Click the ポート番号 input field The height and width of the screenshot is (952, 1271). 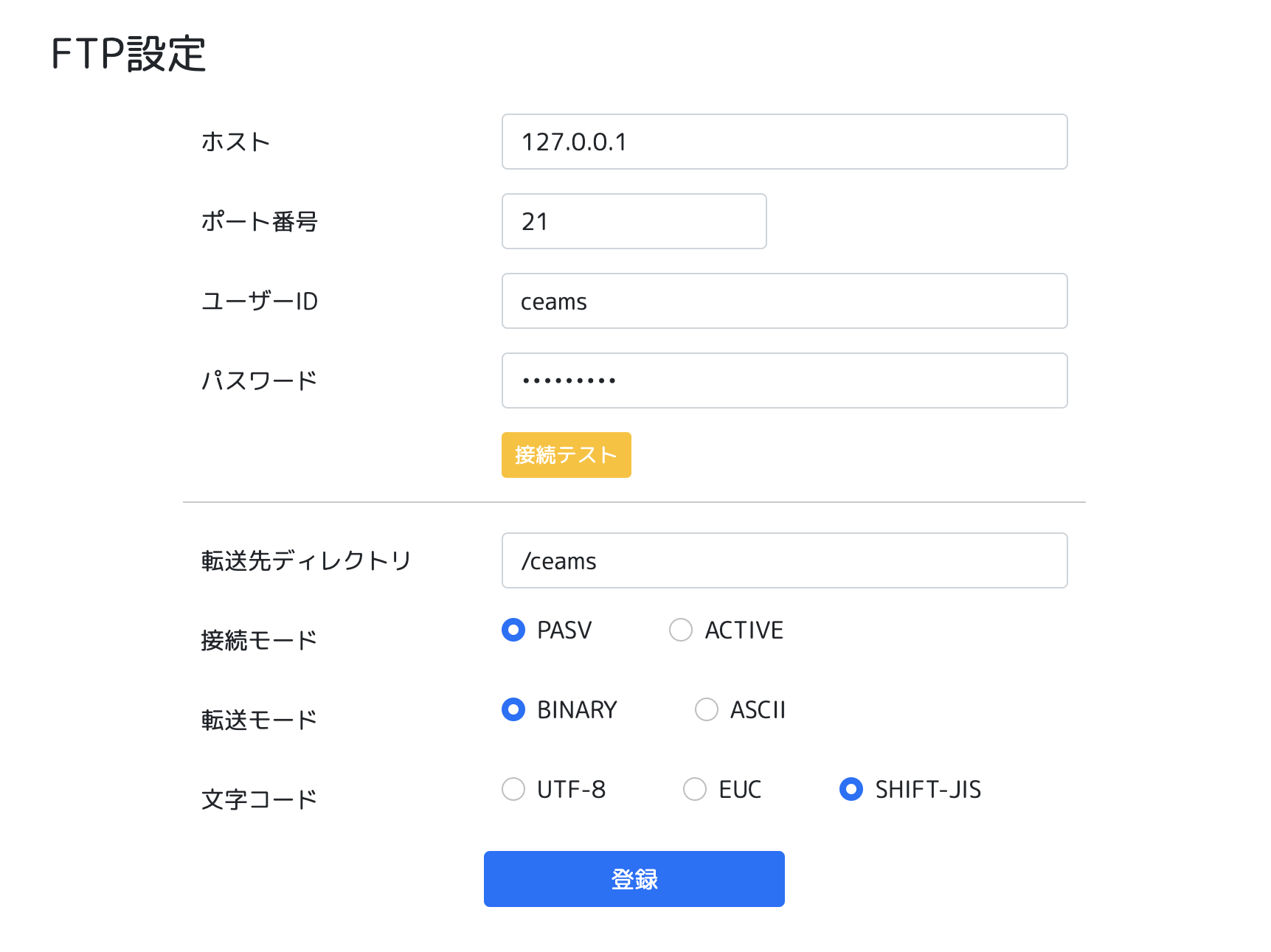(x=634, y=221)
